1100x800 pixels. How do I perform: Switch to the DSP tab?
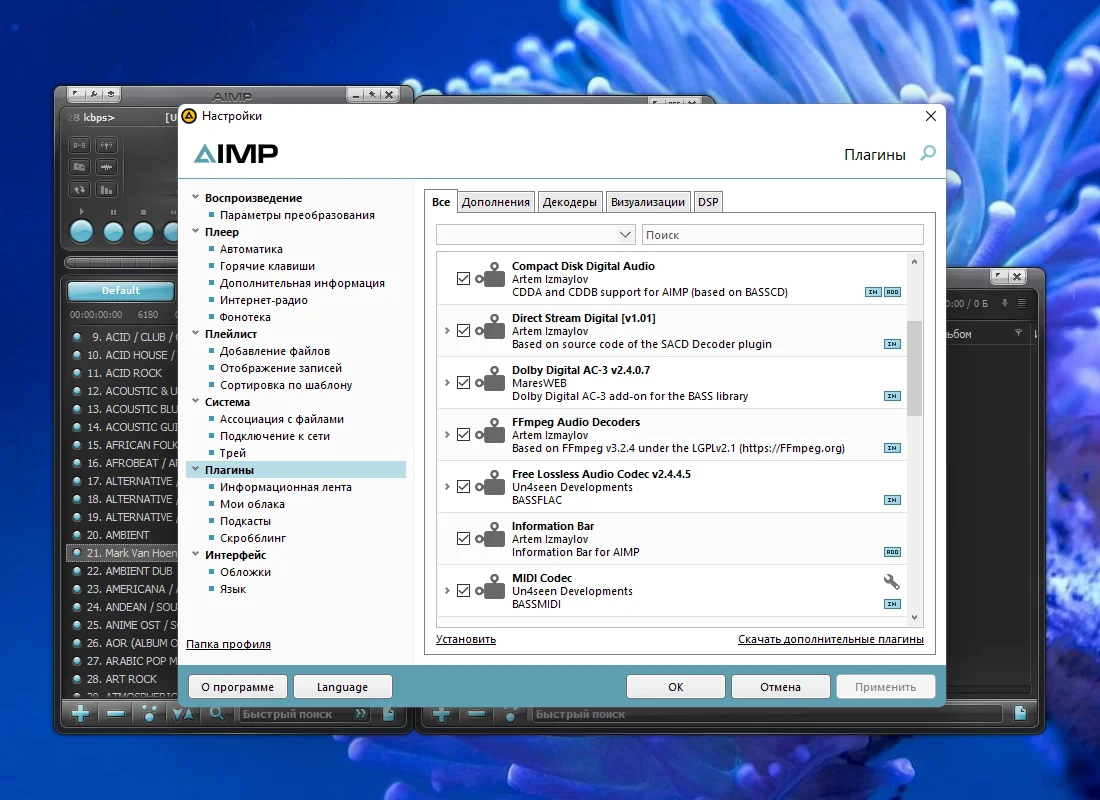[708, 202]
